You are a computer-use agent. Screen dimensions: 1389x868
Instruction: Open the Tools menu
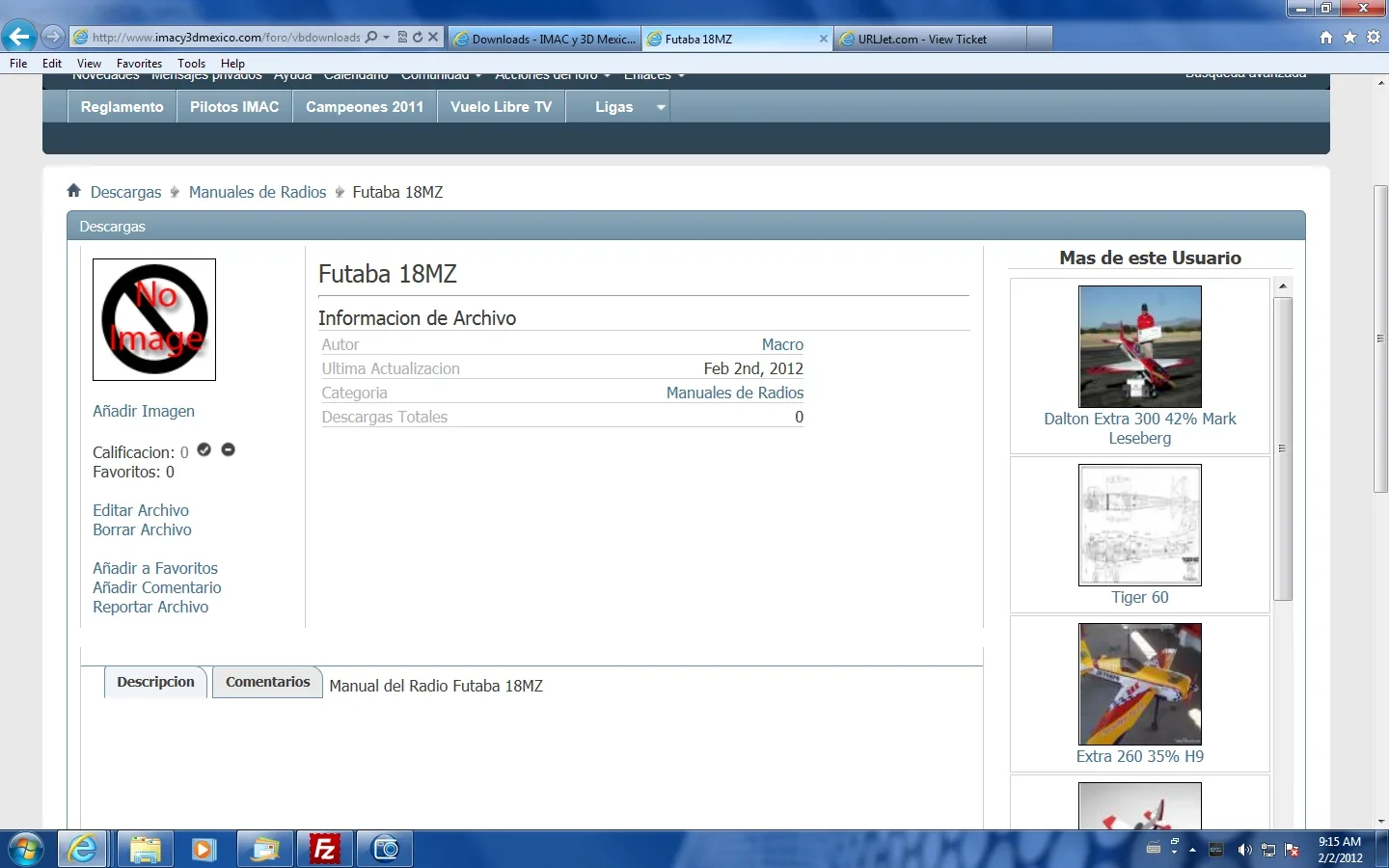click(x=191, y=63)
